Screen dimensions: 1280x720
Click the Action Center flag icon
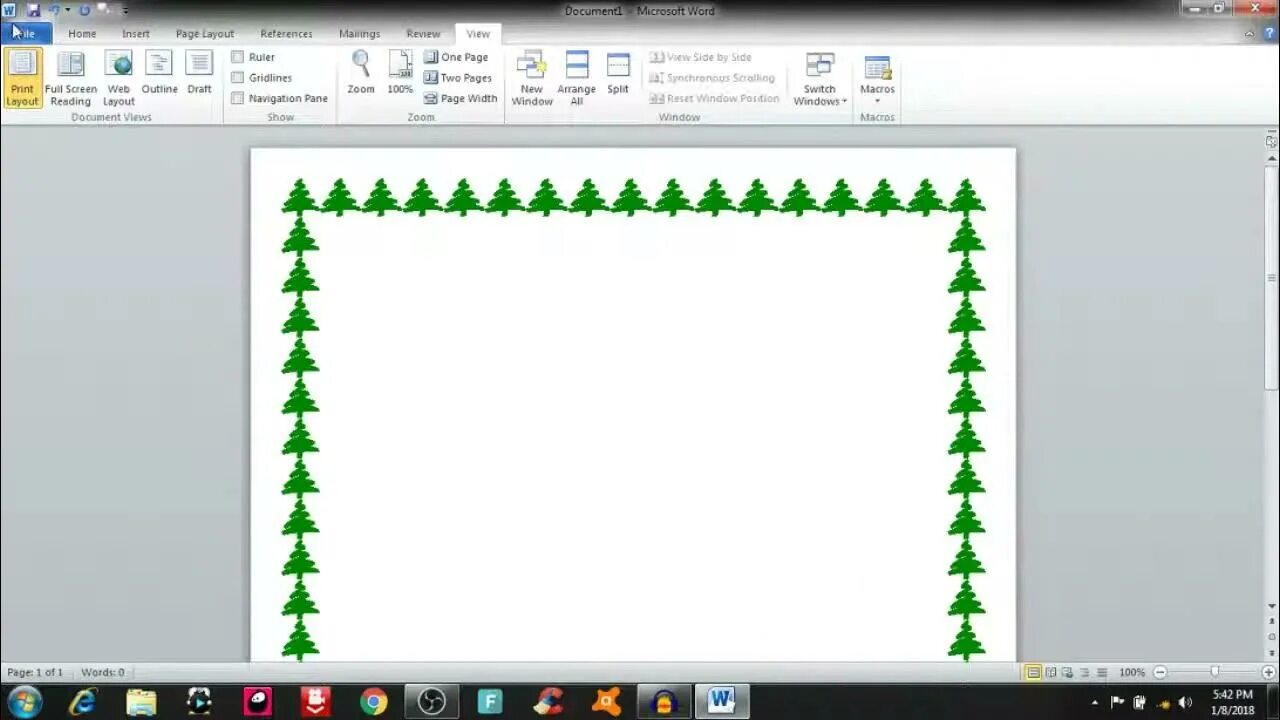click(1118, 702)
